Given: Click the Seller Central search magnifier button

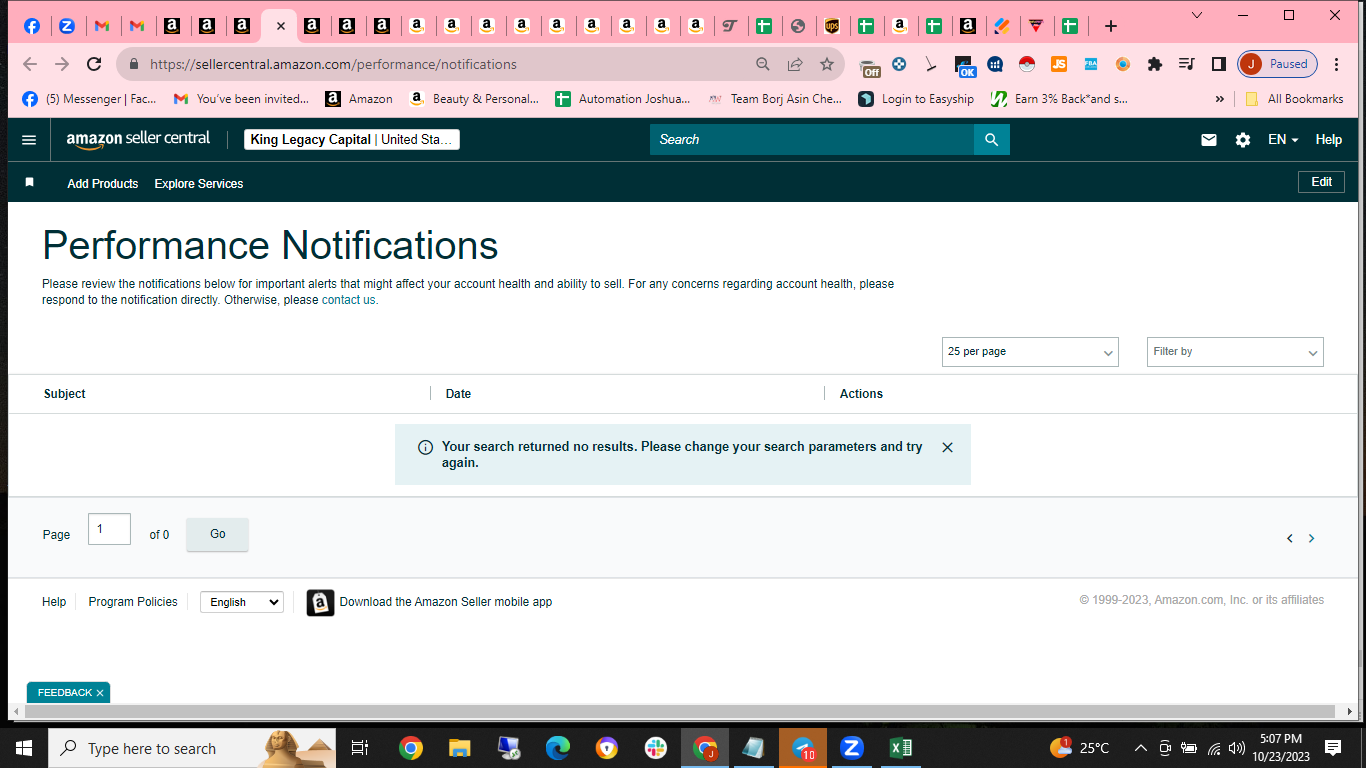Looking at the screenshot, I should coord(992,140).
